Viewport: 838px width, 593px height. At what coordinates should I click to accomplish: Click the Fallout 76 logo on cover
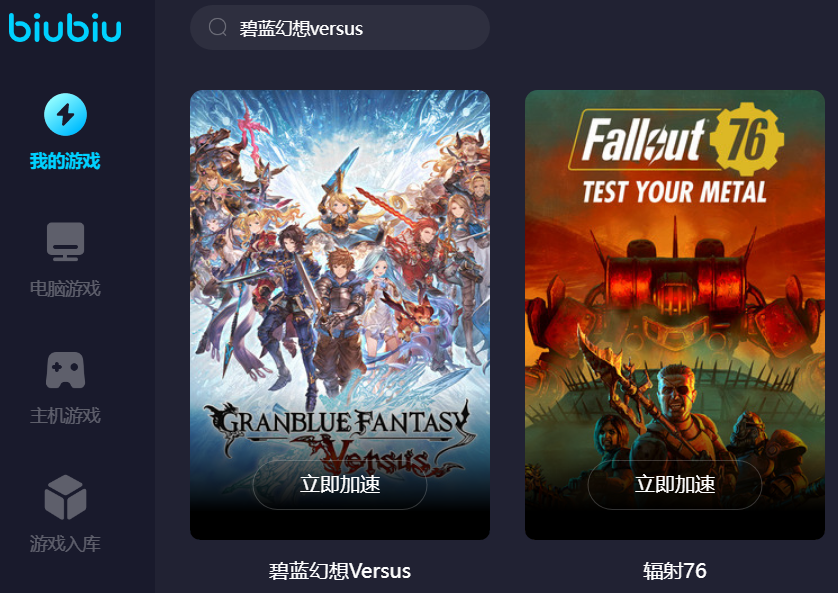(x=677, y=139)
